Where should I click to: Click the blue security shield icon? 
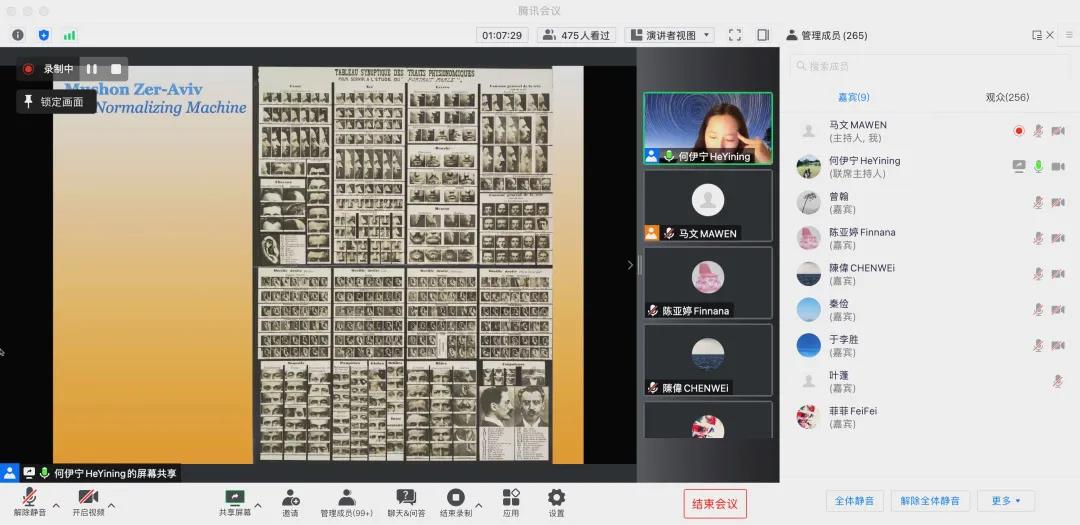44,35
